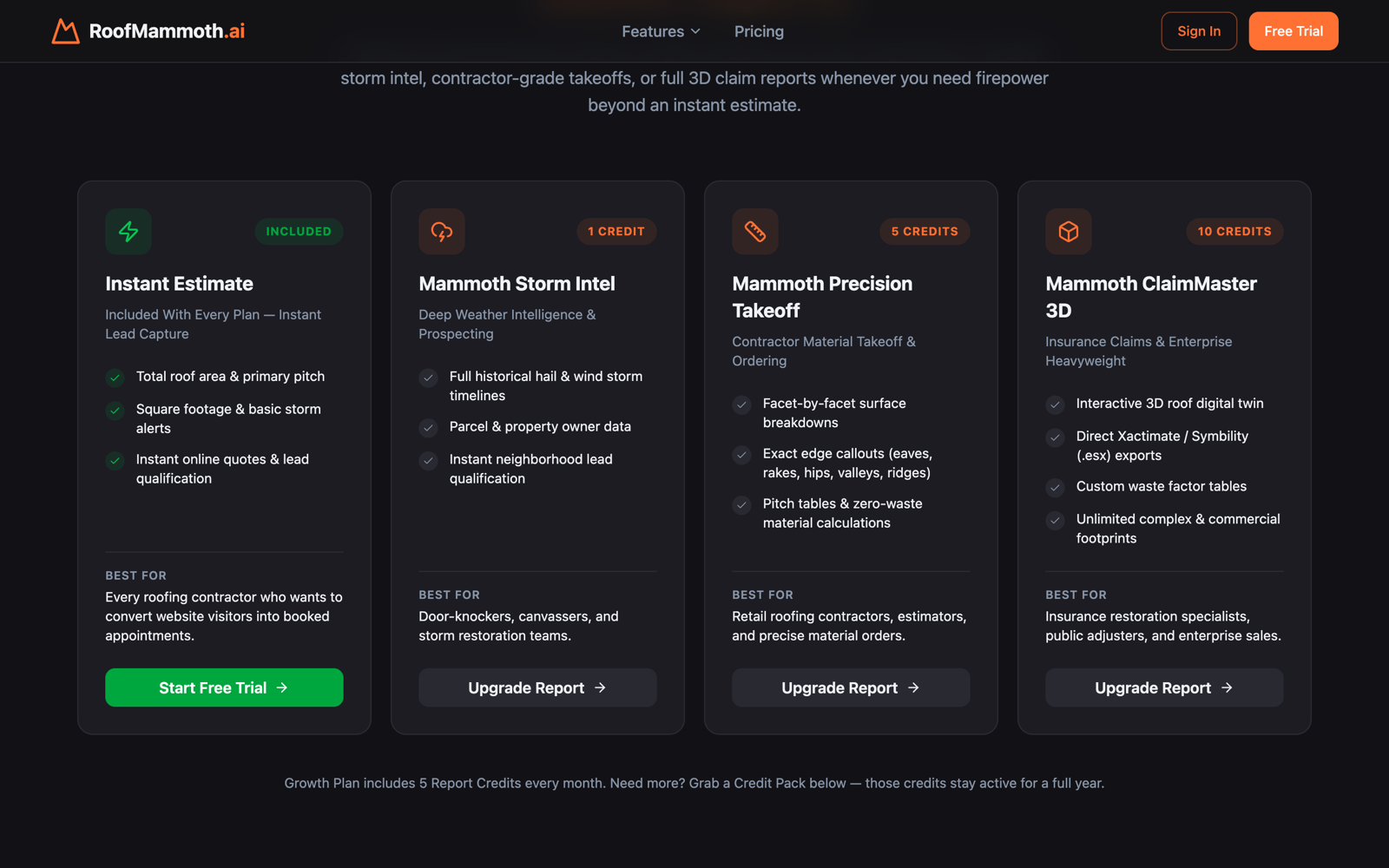Click 'Included With Every Plan' subtitle
The height and width of the screenshot is (868, 1389).
point(214,325)
